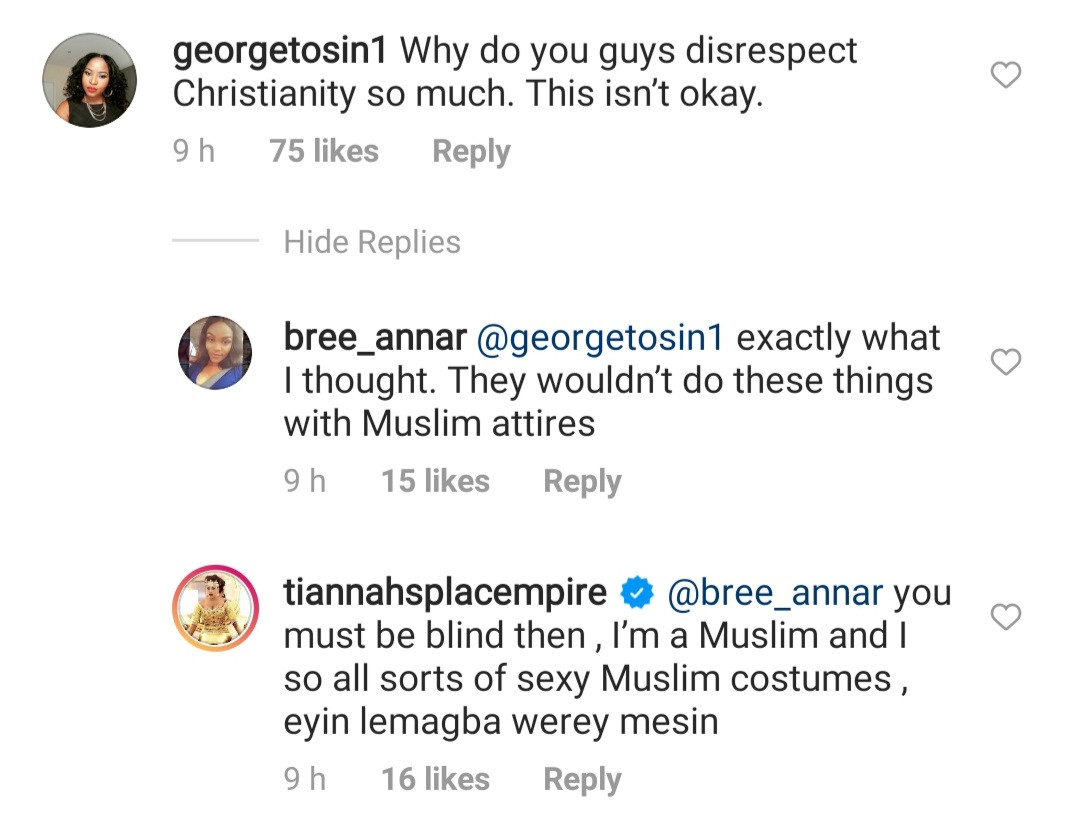
Task: Open the bree_annar username link
Action: click(375, 338)
